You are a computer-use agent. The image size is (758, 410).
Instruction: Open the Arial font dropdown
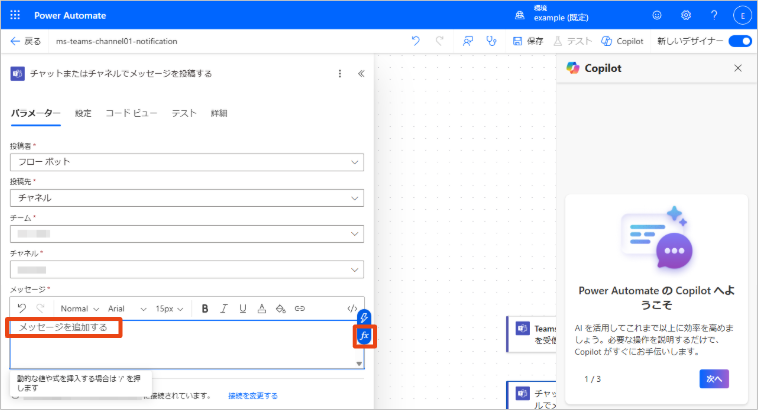click(127, 308)
